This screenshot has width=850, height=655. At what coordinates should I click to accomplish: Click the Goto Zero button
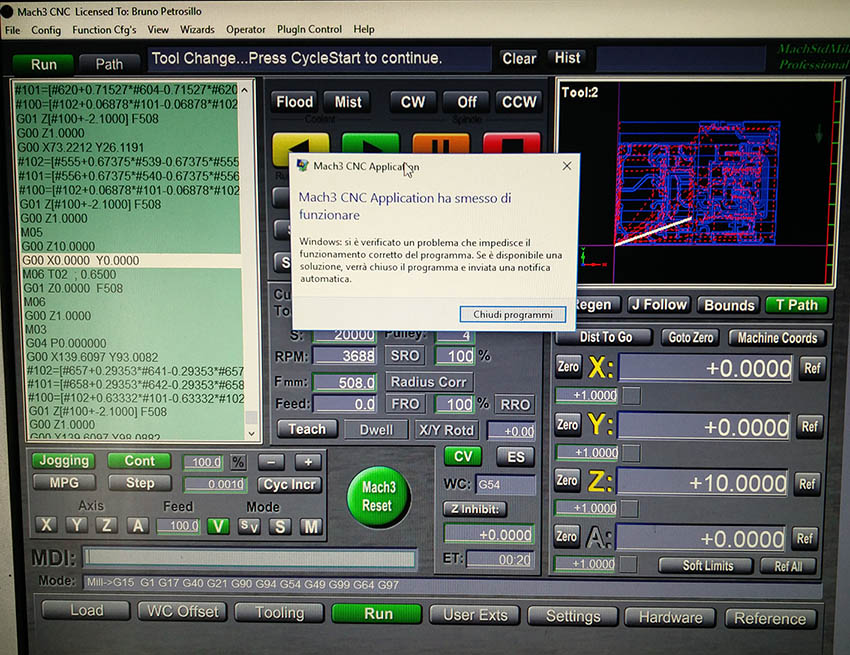coord(690,338)
